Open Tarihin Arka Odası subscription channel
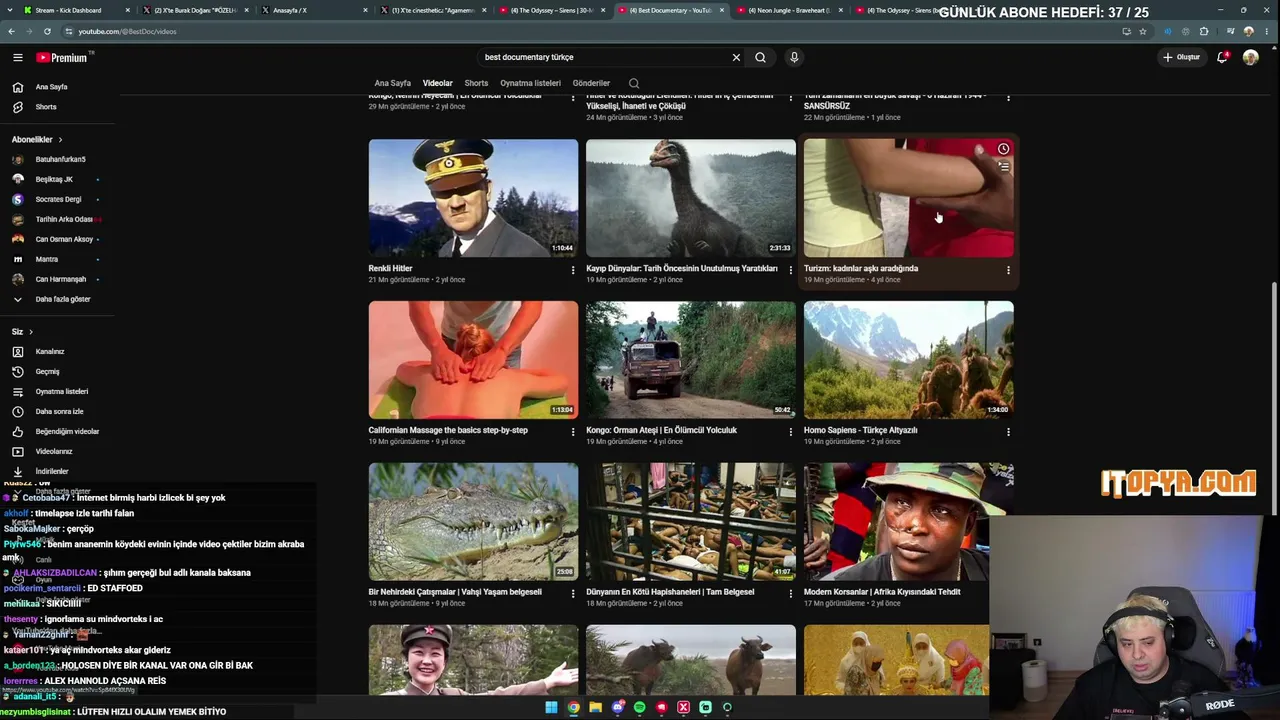The width and height of the screenshot is (1280, 720). (57, 219)
